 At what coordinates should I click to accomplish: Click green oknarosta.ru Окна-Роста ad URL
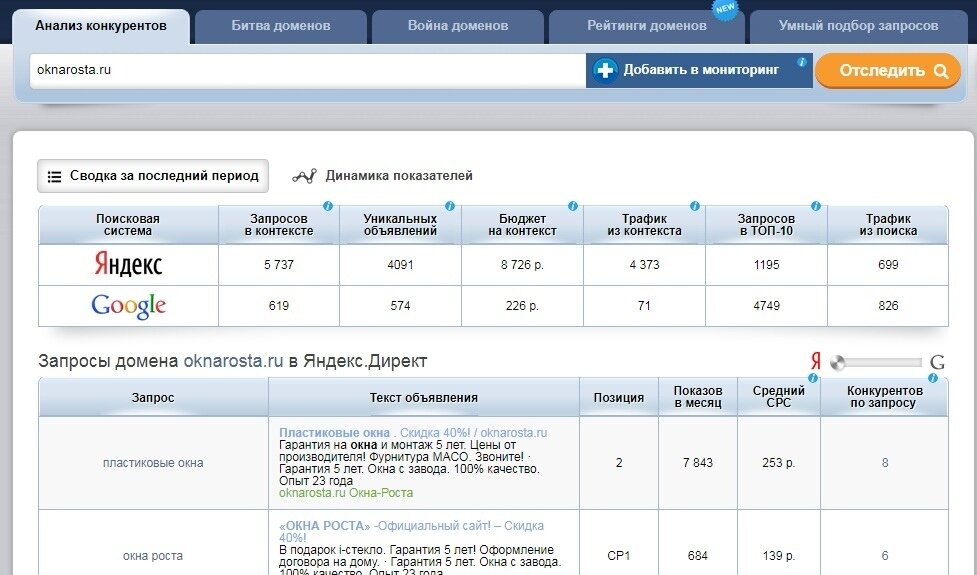pyautogui.click(x=346, y=493)
